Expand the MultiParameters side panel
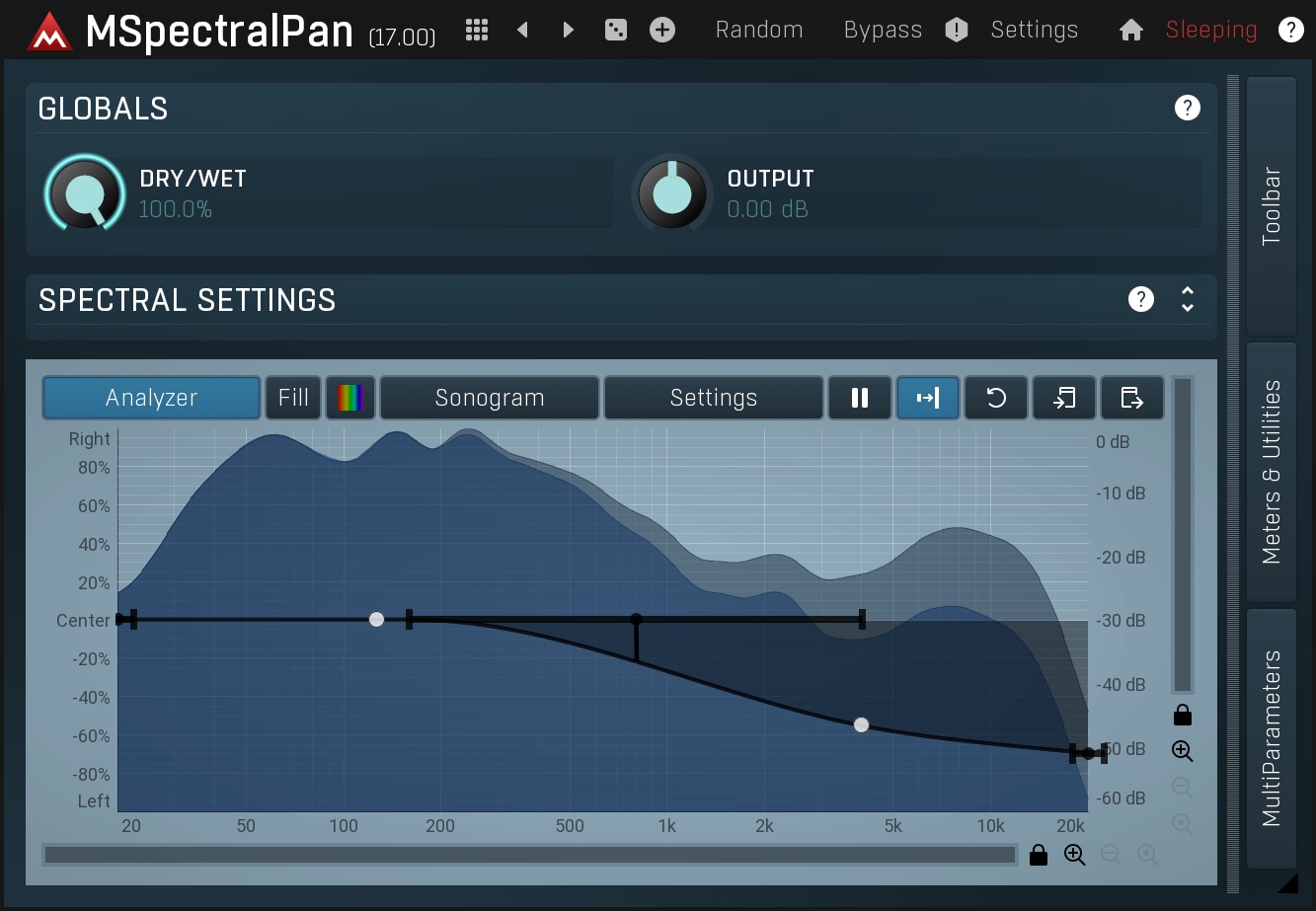The width and height of the screenshot is (1316, 911). click(x=1272, y=737)
